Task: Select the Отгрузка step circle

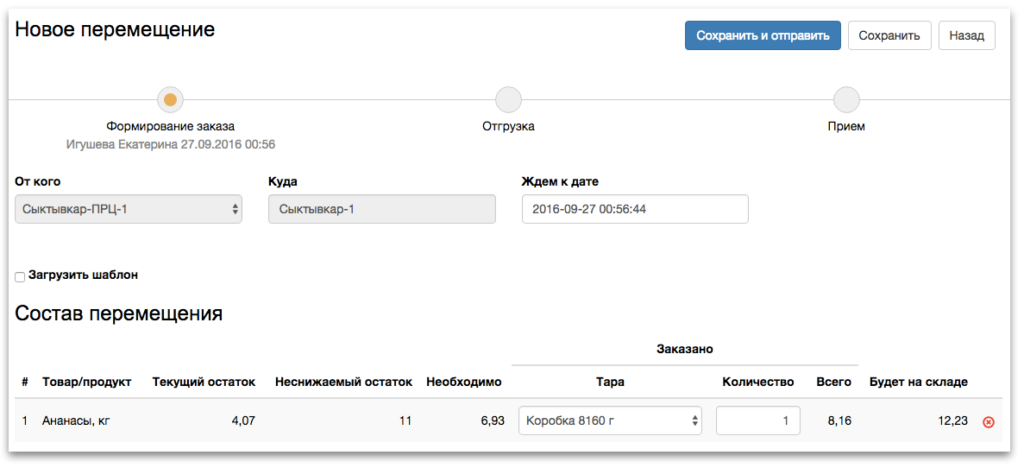Action: click(x=508, y=100)
